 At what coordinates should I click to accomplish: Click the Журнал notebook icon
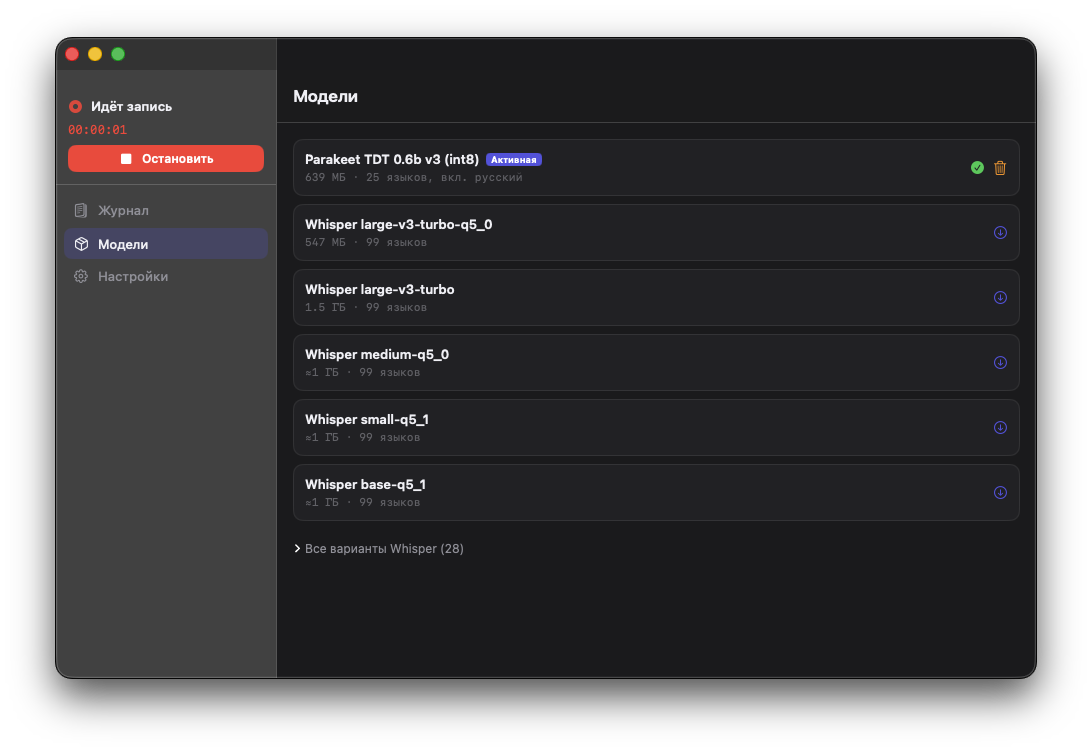pyautogui.click(x=81, y=210)
